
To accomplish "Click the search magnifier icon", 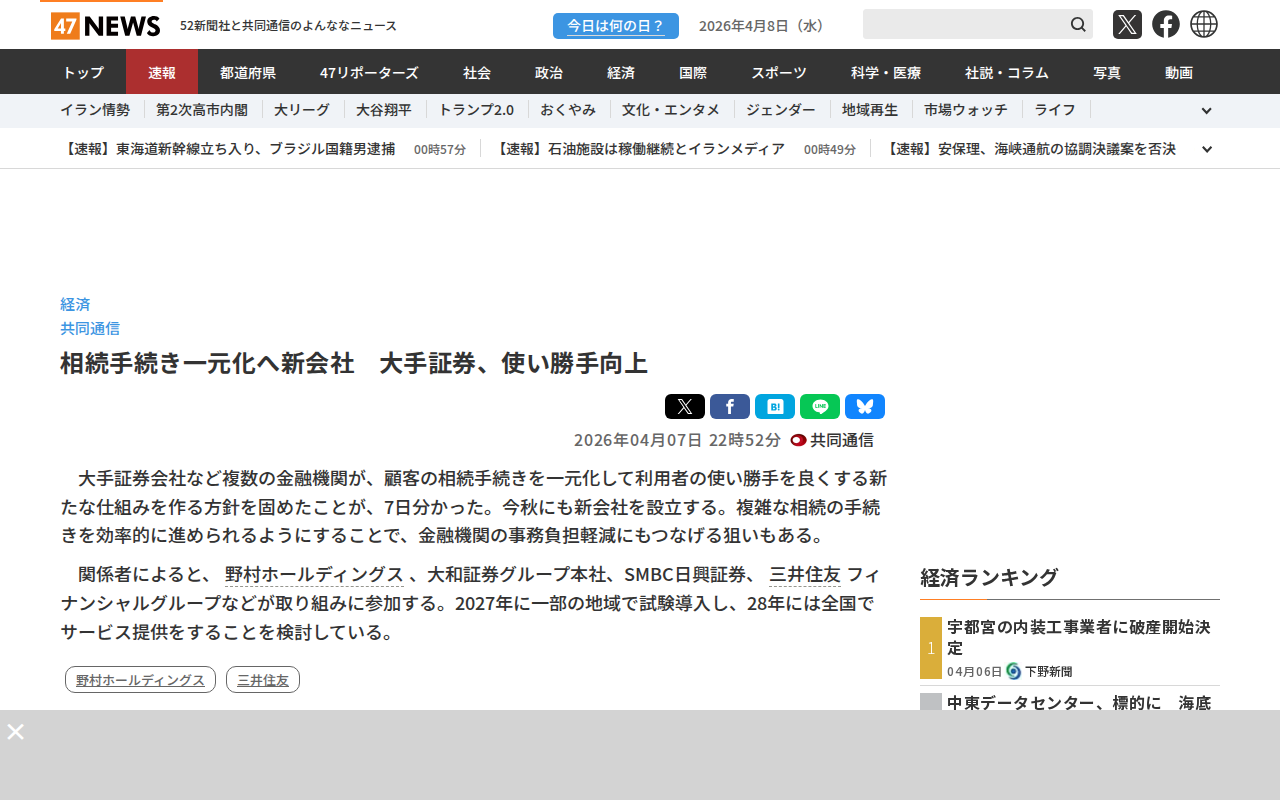I will click(x=1078, y=24).
